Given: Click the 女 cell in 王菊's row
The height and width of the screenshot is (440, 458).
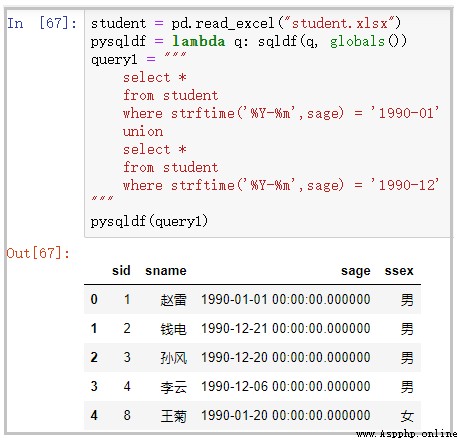Looking at the screenshot, I should pos(407,416).
